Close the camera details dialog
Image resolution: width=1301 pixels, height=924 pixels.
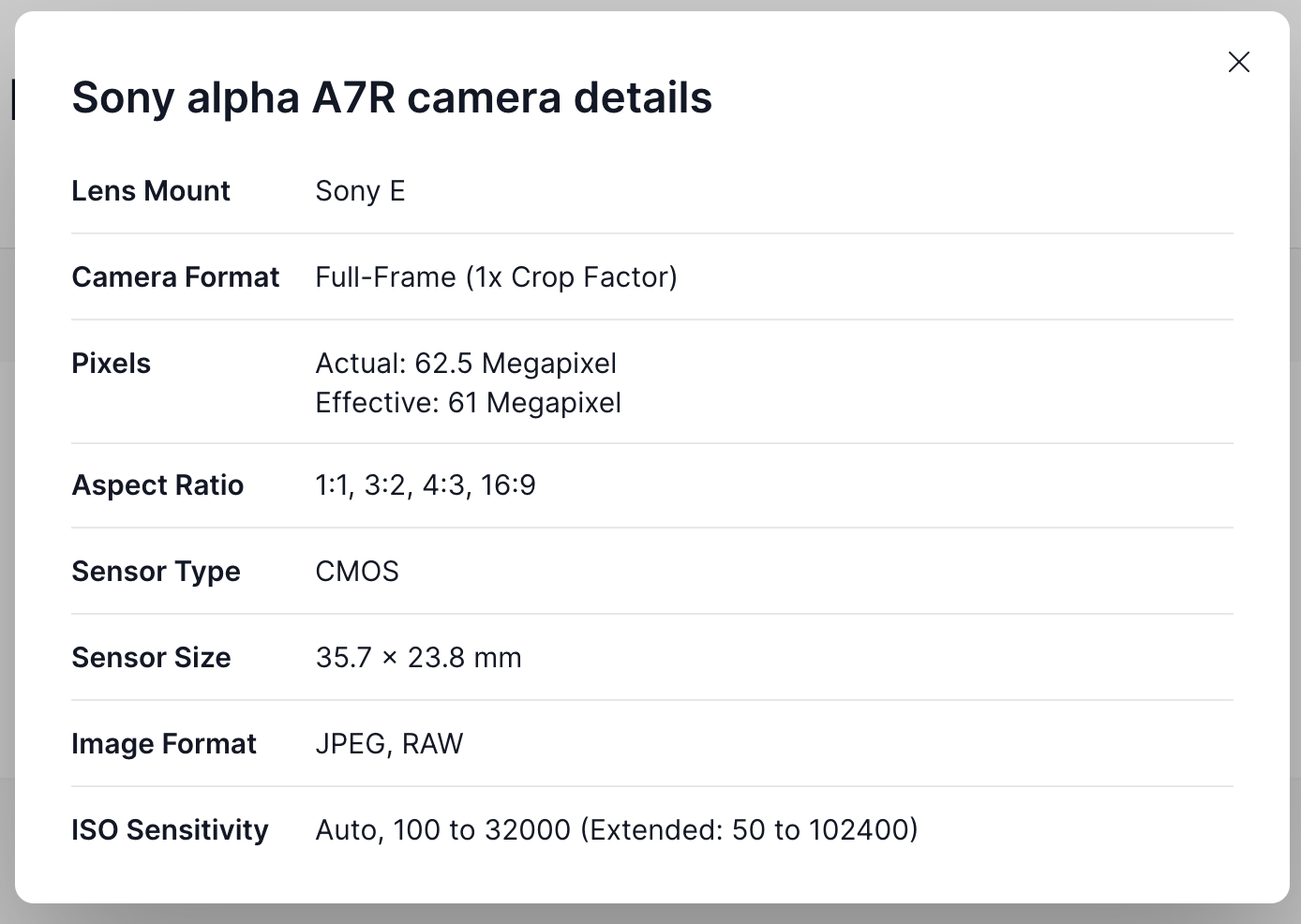point(1238,62)
